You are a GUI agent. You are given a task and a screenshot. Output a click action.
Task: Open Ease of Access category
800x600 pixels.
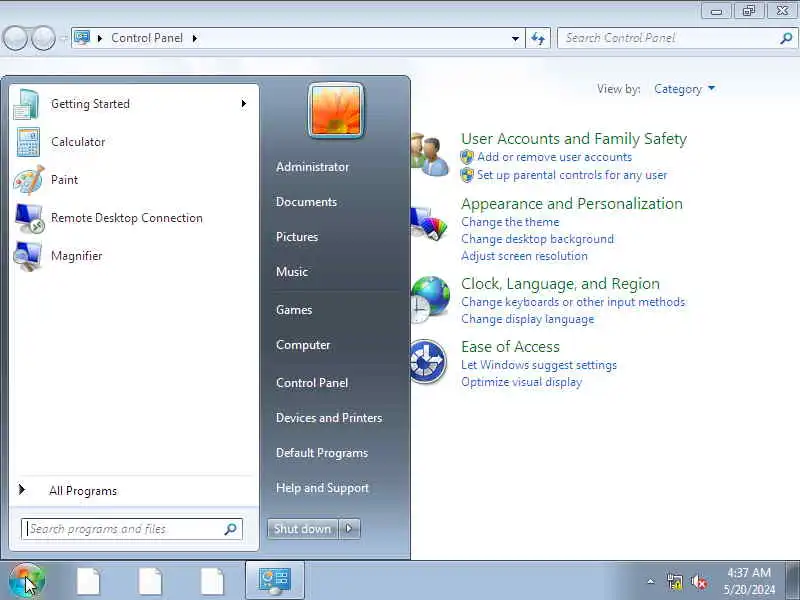[x=510, y=347]
